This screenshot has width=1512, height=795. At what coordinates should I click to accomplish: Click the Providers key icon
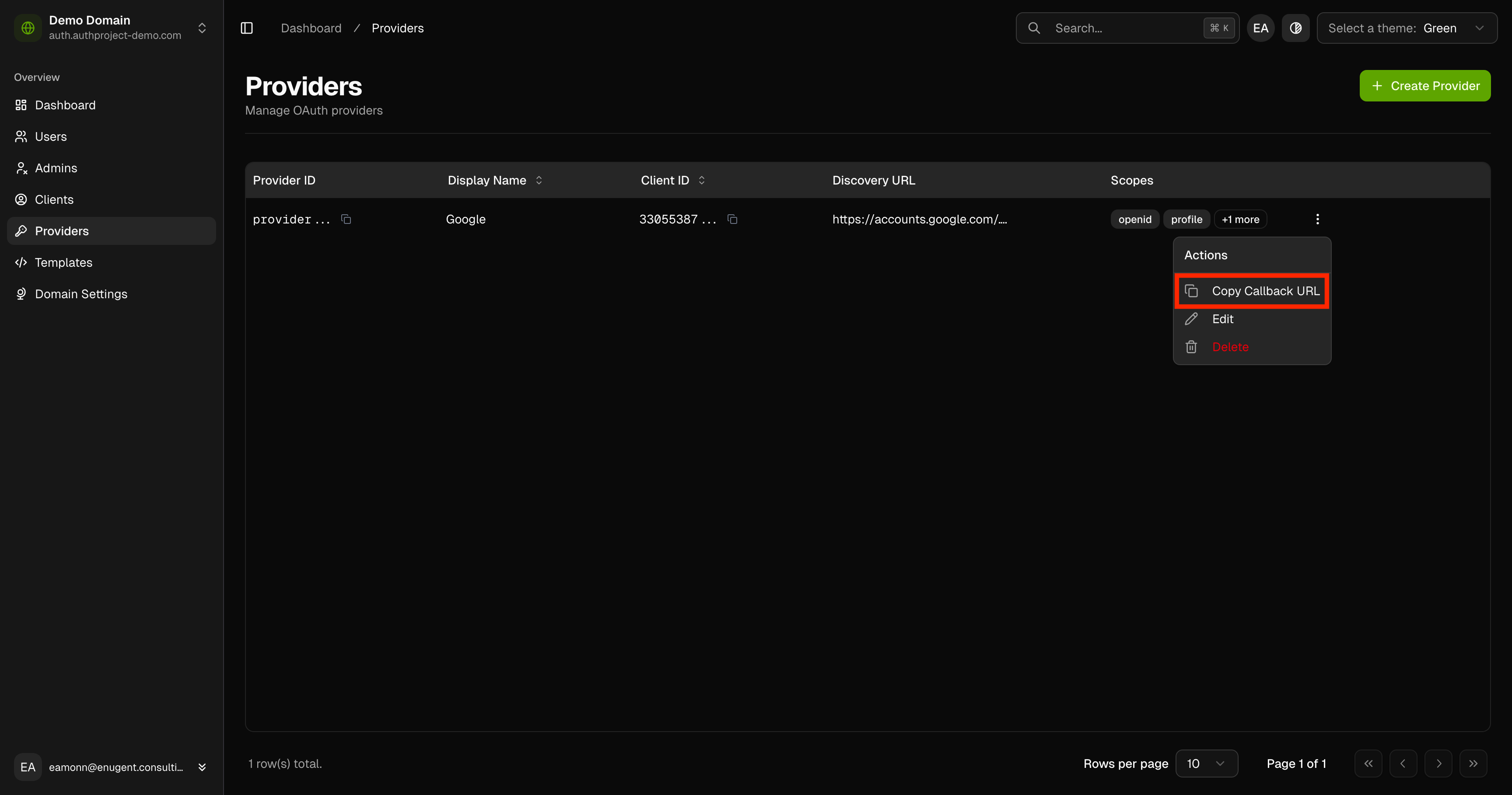pyautogui.click(x=21, y=231)
